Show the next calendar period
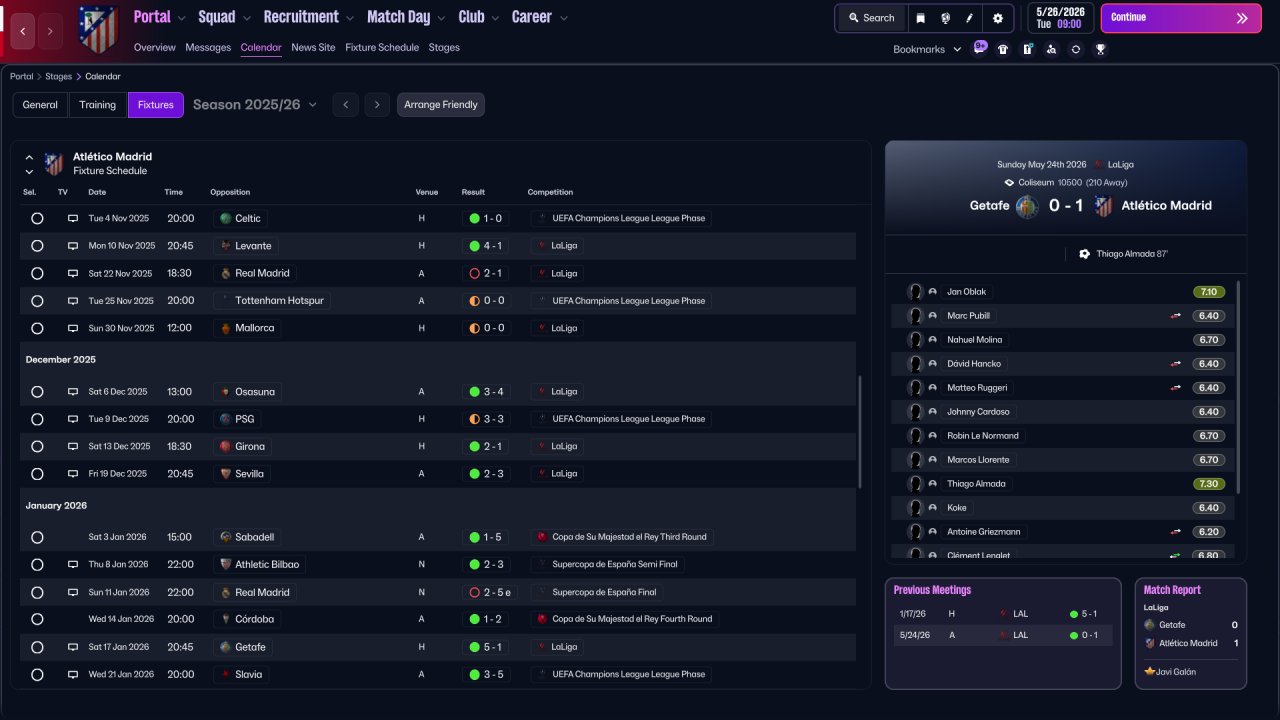 tap(377, 104)
